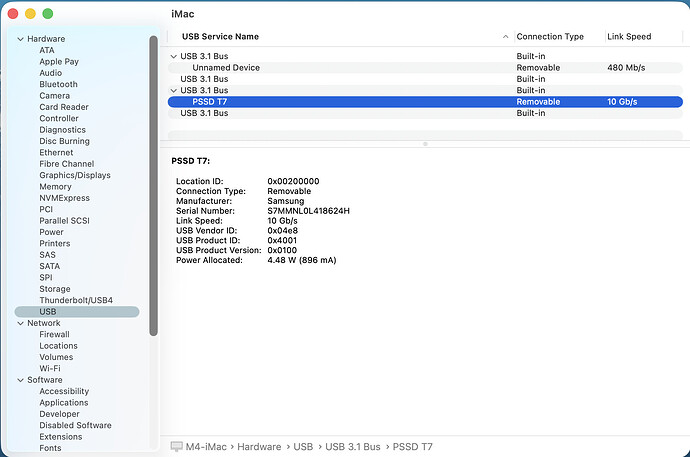Open Wi-Fi network info

pyautogui.click(x=50, y=369)
